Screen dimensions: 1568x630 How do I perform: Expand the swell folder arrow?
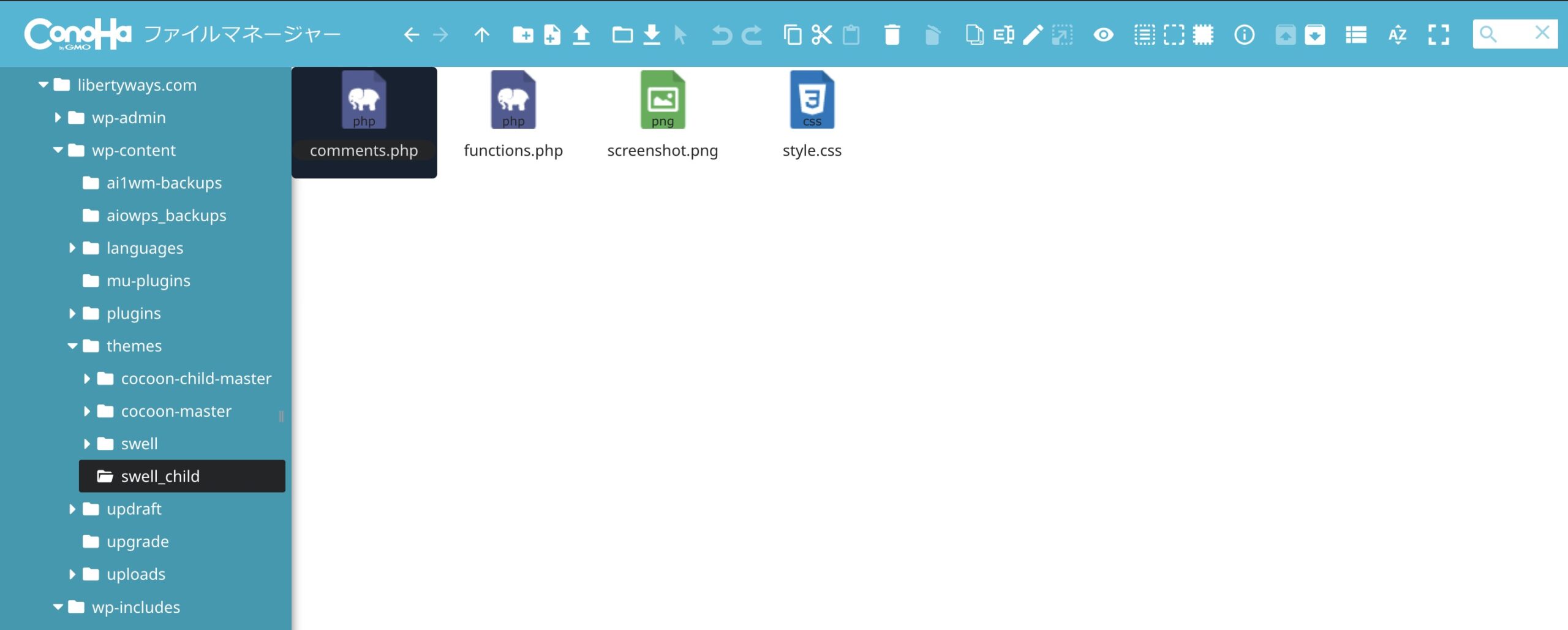pyautogui.click(x=87, y=444)
